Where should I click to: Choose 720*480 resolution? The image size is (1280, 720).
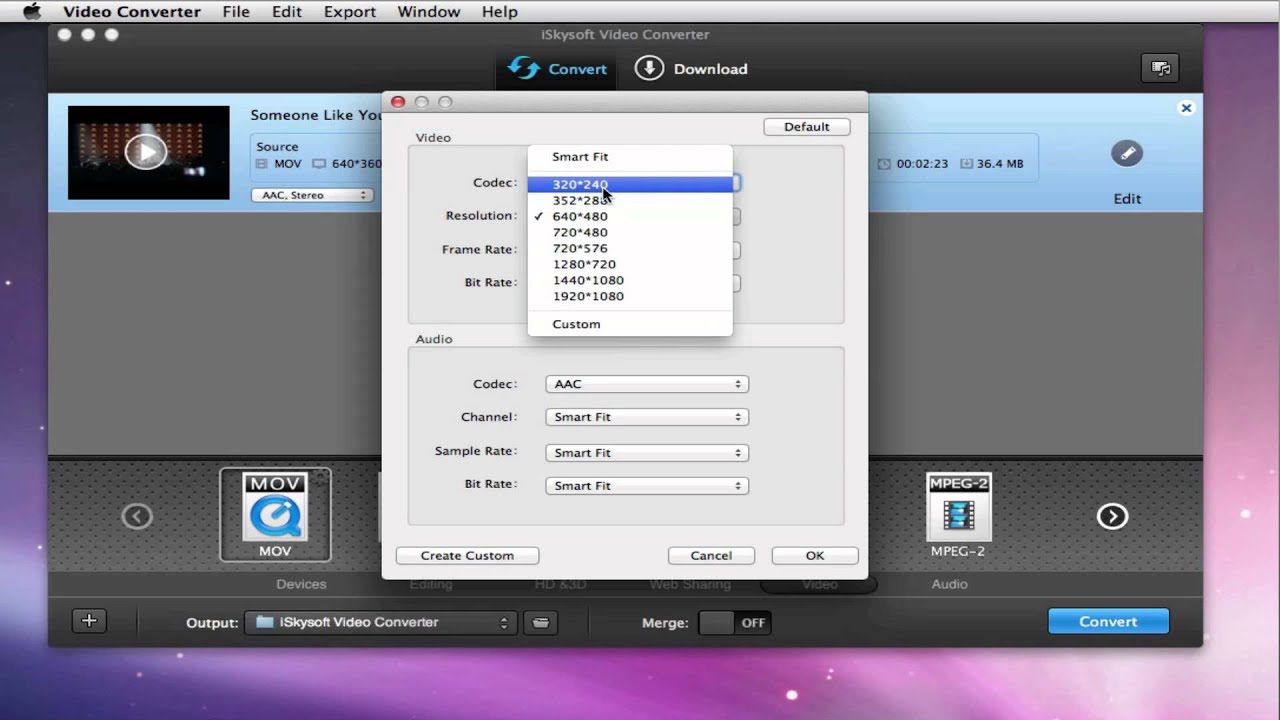pyautogui.click(x=630, y=232)
